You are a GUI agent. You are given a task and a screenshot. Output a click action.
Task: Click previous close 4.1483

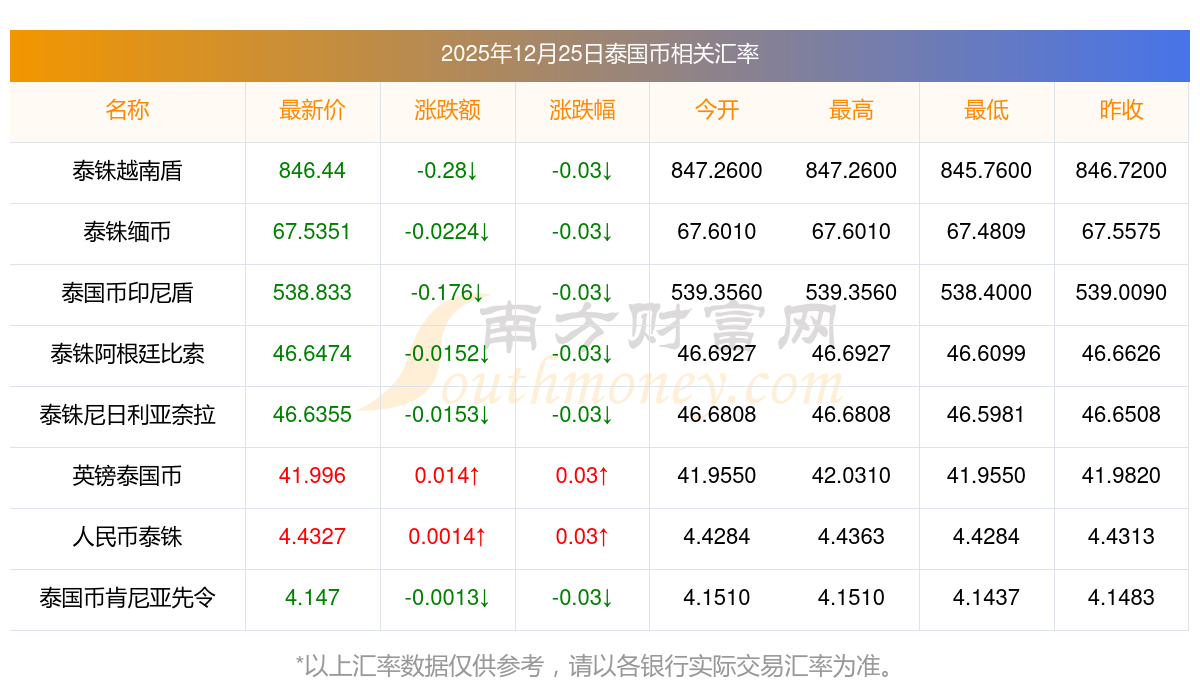1121,598
